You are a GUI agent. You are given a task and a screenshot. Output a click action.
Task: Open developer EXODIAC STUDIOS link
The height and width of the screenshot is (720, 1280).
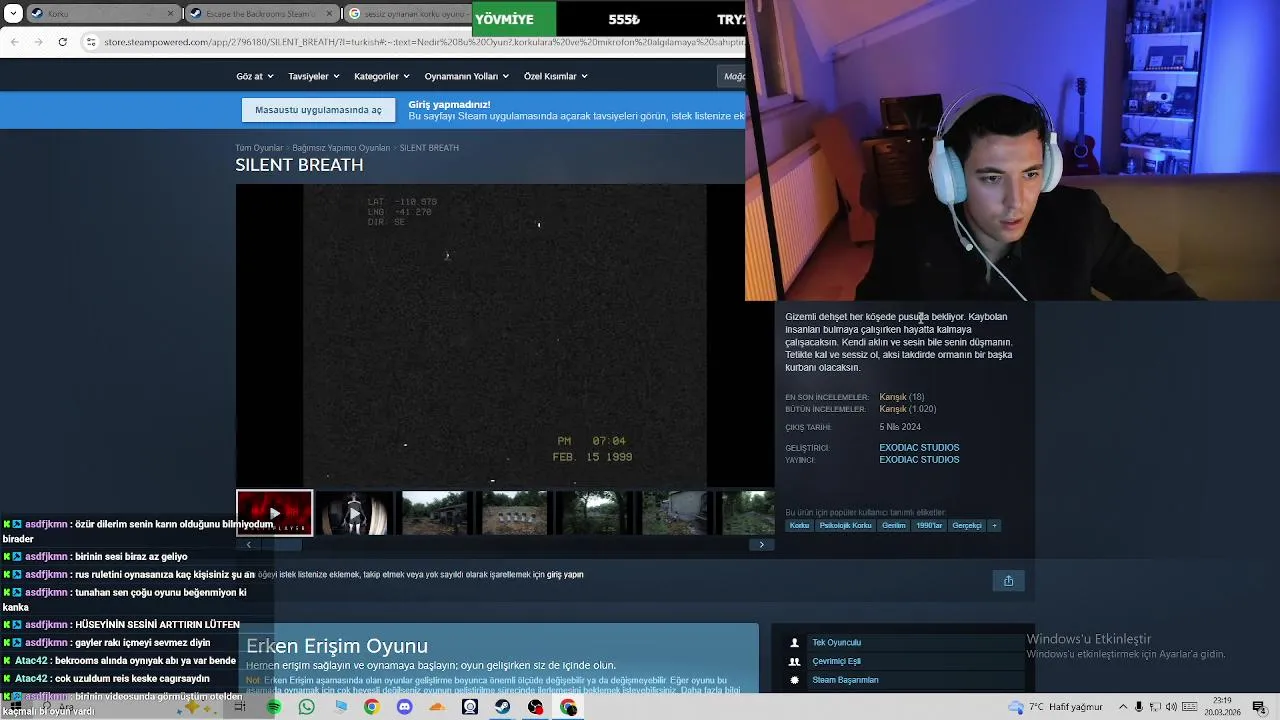click(919, 448)
